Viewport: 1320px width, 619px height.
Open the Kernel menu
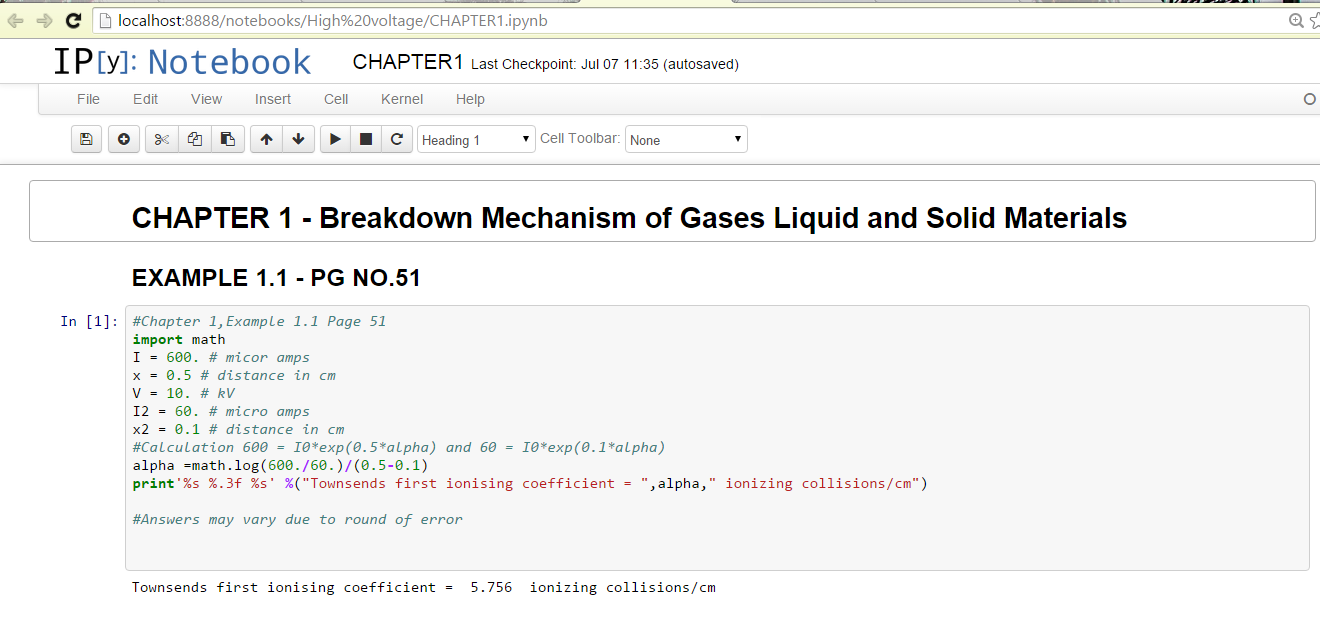[402, 99]
